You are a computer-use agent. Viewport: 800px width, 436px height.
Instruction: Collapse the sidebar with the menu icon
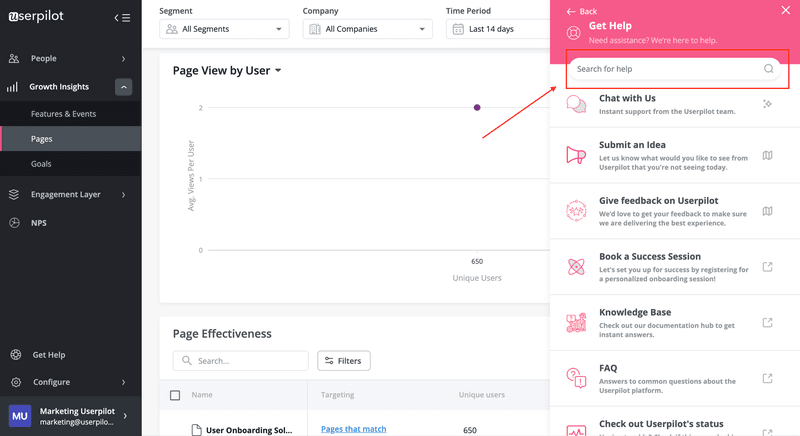pos(122,18)
